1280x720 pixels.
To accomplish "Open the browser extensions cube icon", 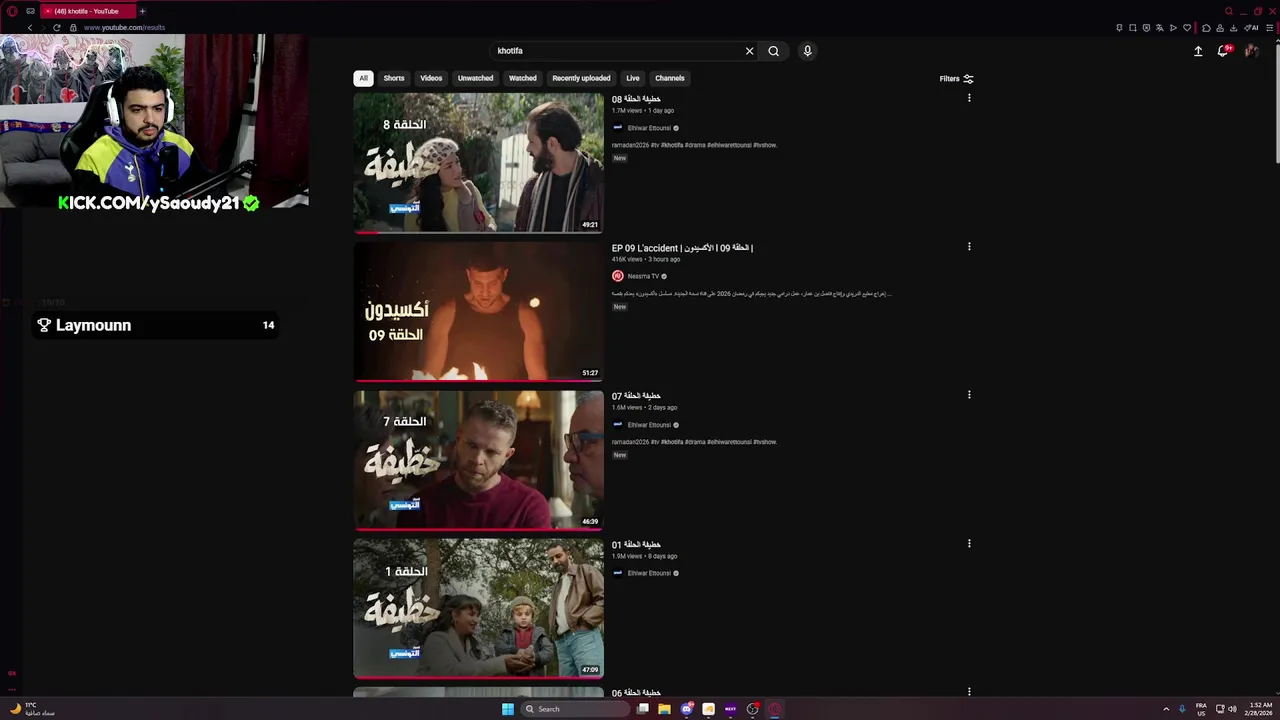I will pyautogui.click(x=1206, y=27).
